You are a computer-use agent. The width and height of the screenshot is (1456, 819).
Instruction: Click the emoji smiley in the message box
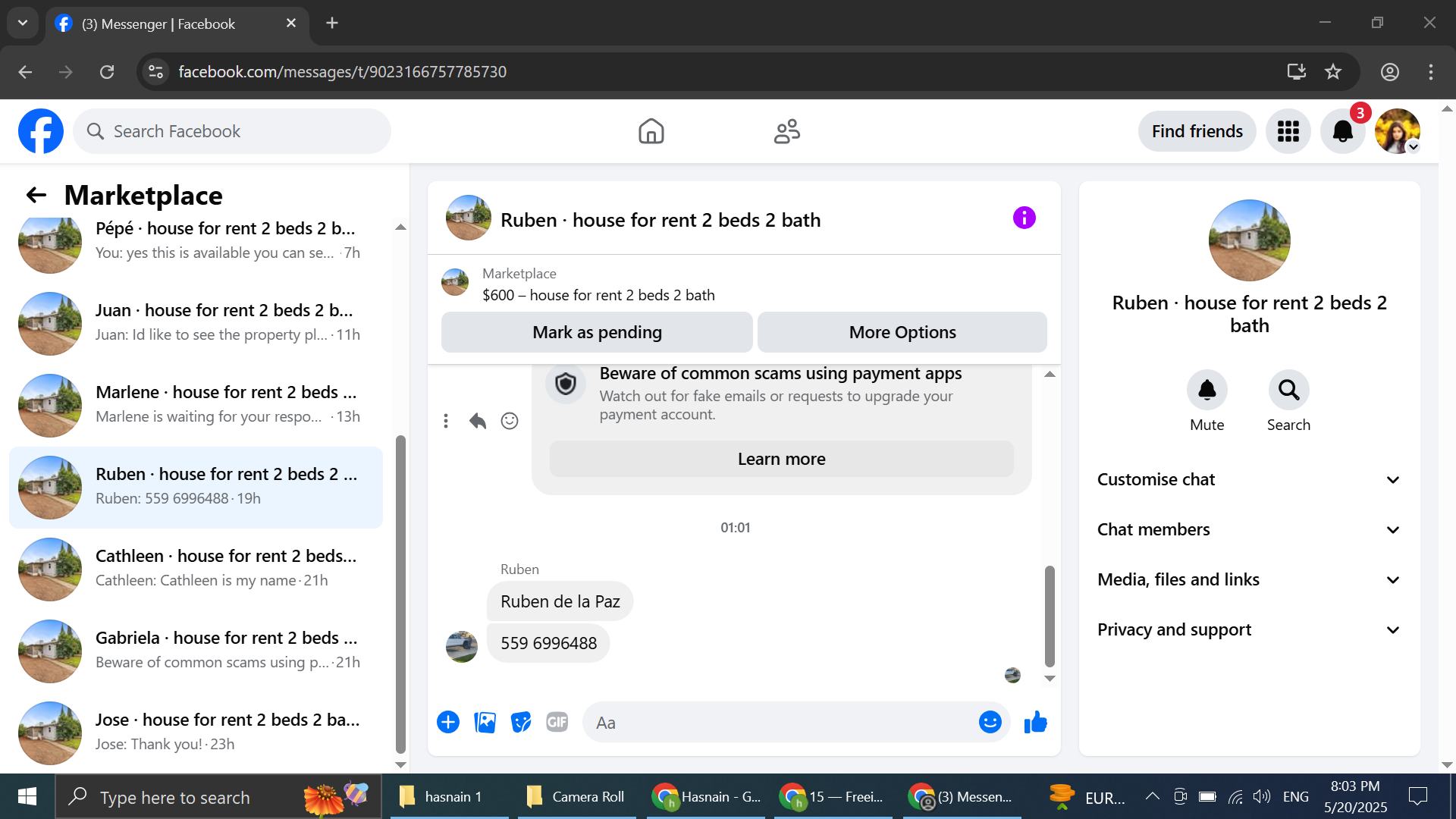click(990, 722)
